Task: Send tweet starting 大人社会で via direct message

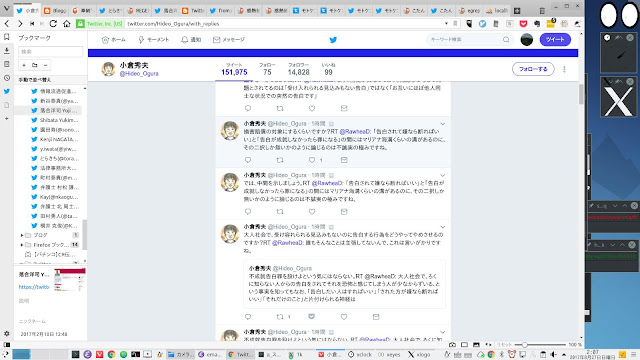Action: point(376,317)
